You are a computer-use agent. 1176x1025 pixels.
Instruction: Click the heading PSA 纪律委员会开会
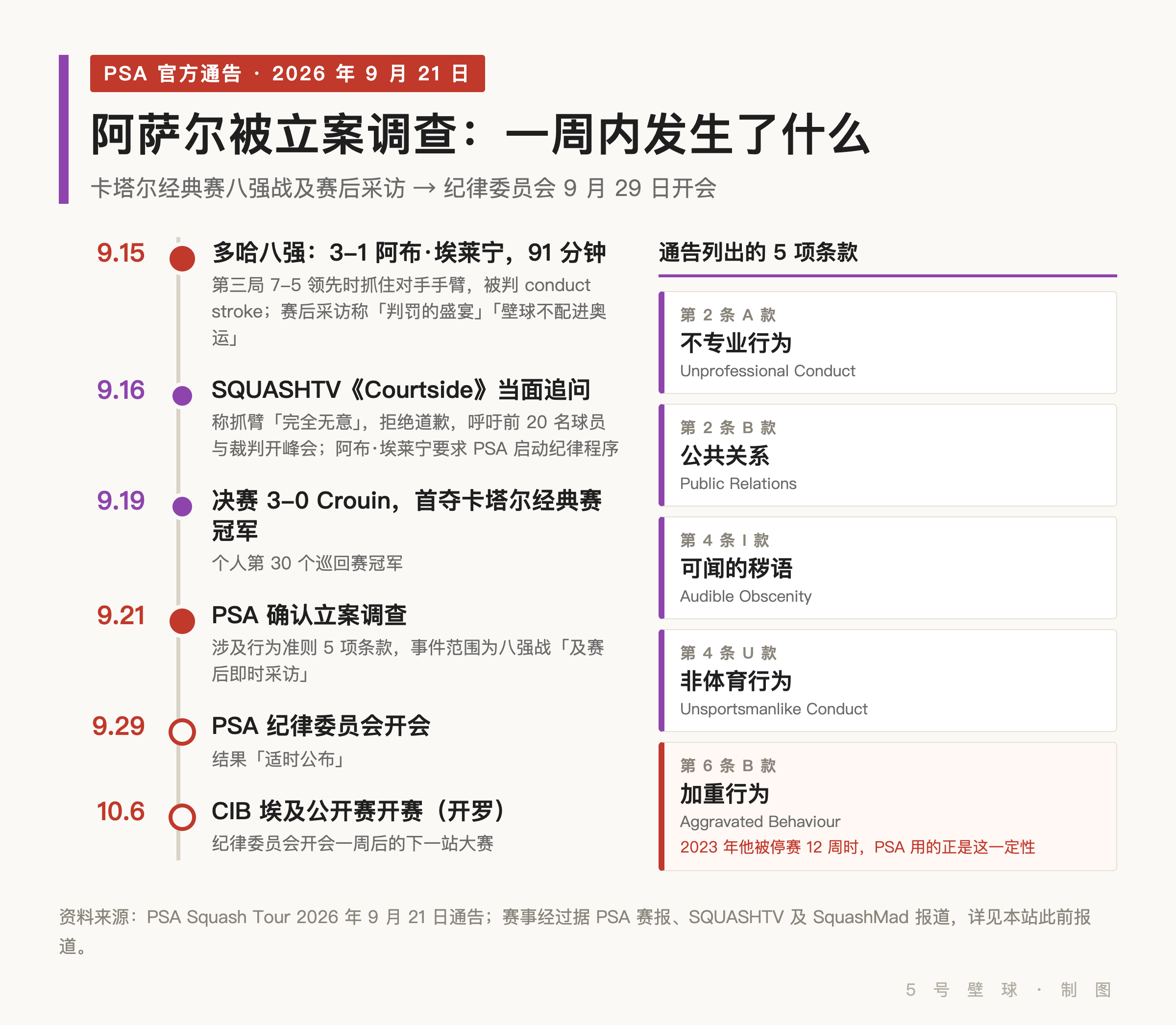[321, 725]
